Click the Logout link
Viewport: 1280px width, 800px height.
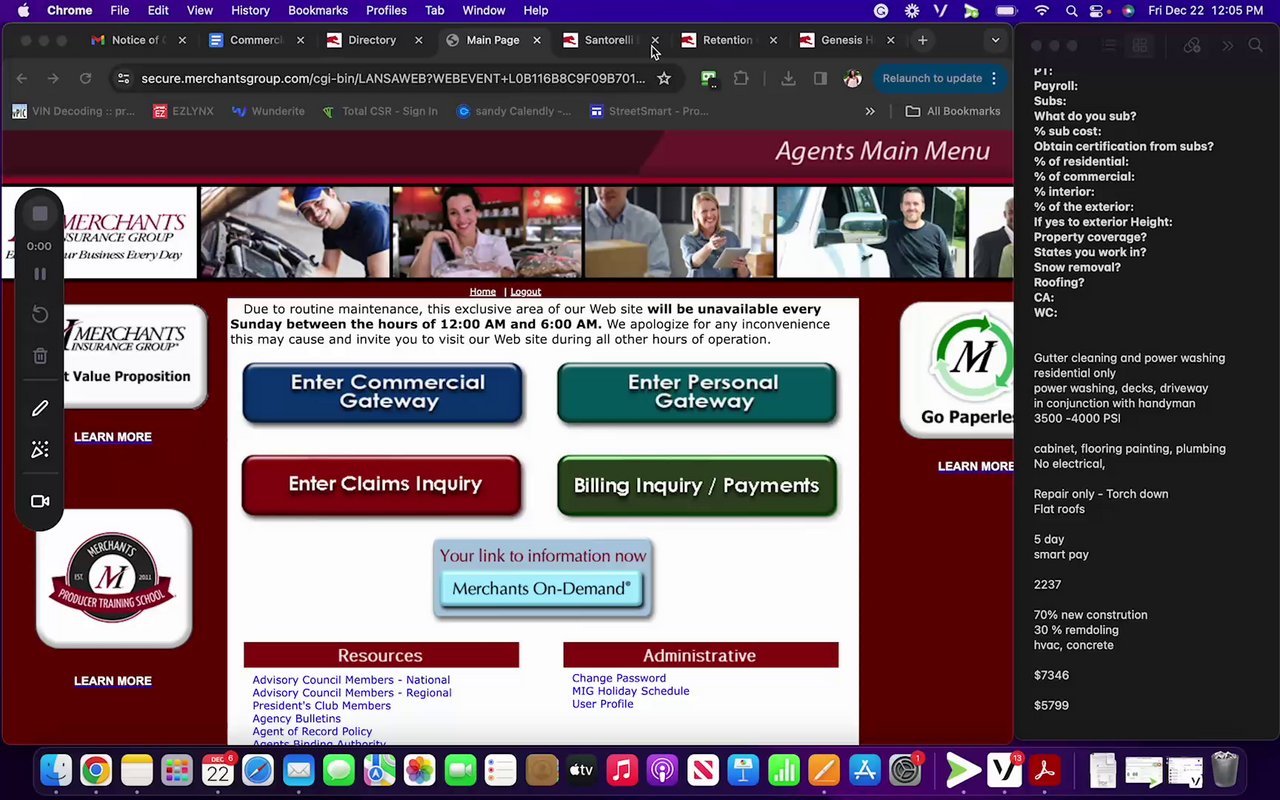(x=525, y=292)
